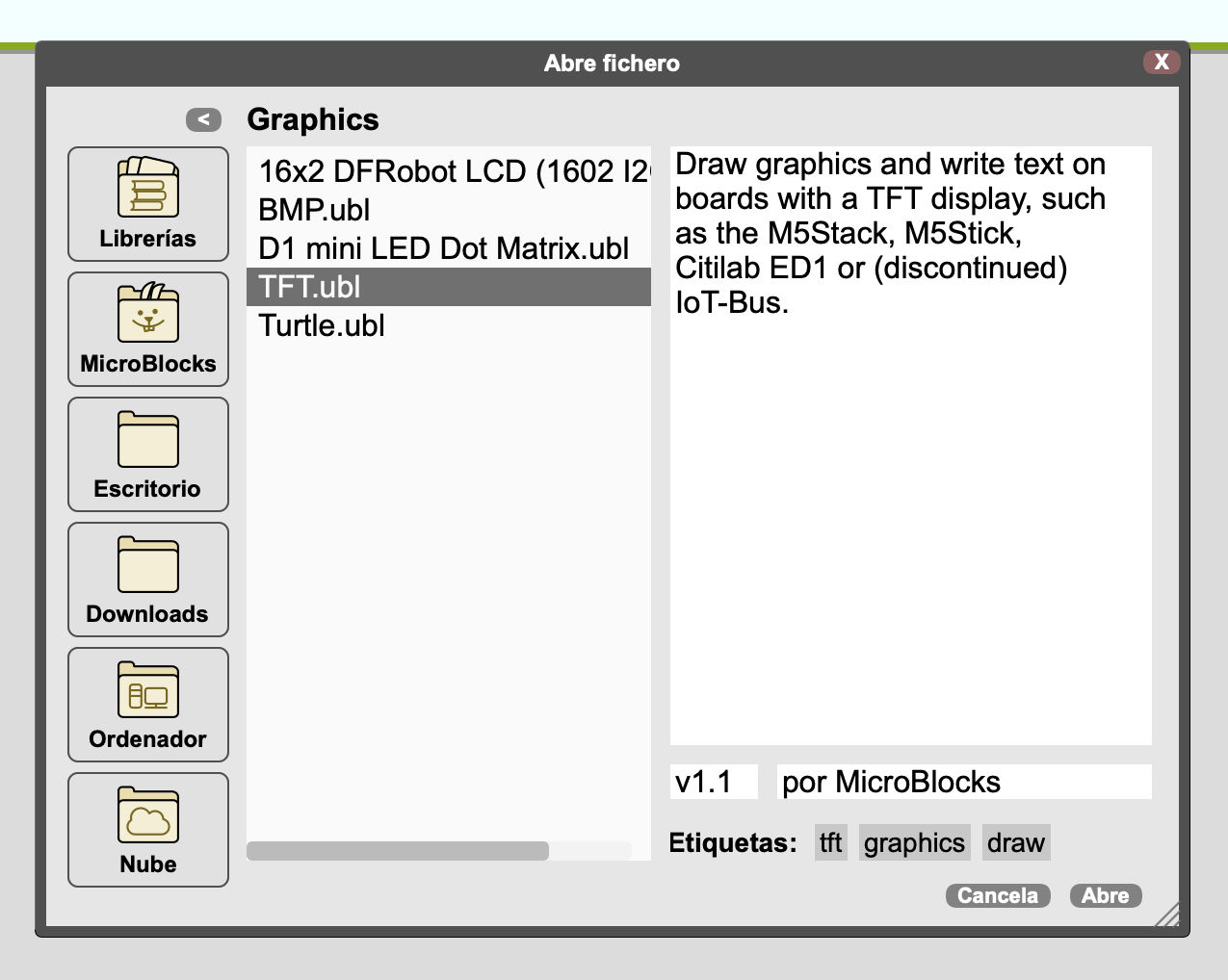This screenshot has height=980, width=1228.
Task: Open the Librerías folder icon
Action: [x=148, y=203]
